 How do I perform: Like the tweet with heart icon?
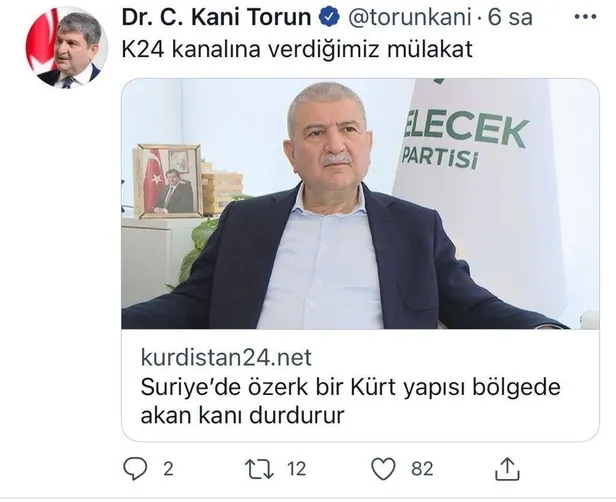383,469
